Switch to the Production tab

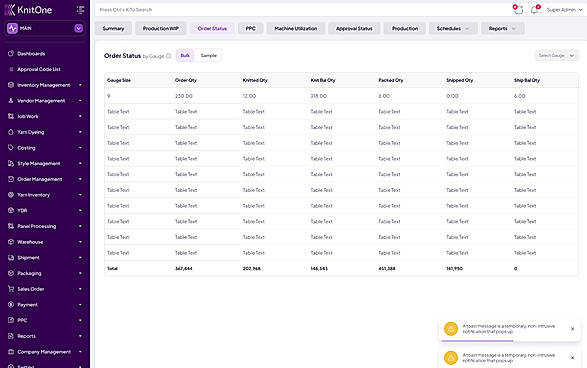coord(405,28)
